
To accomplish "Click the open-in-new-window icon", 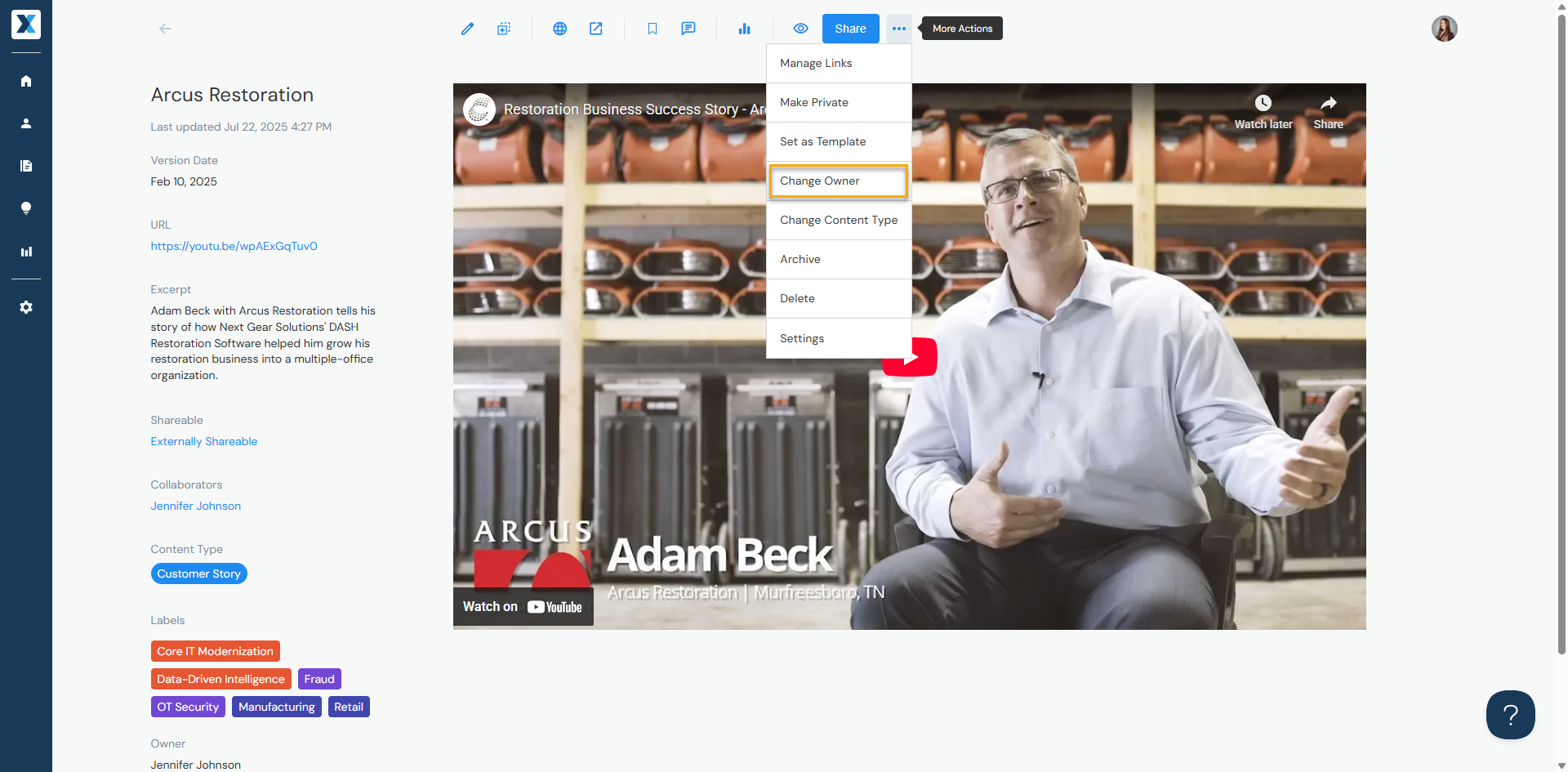I will (596, 29).
